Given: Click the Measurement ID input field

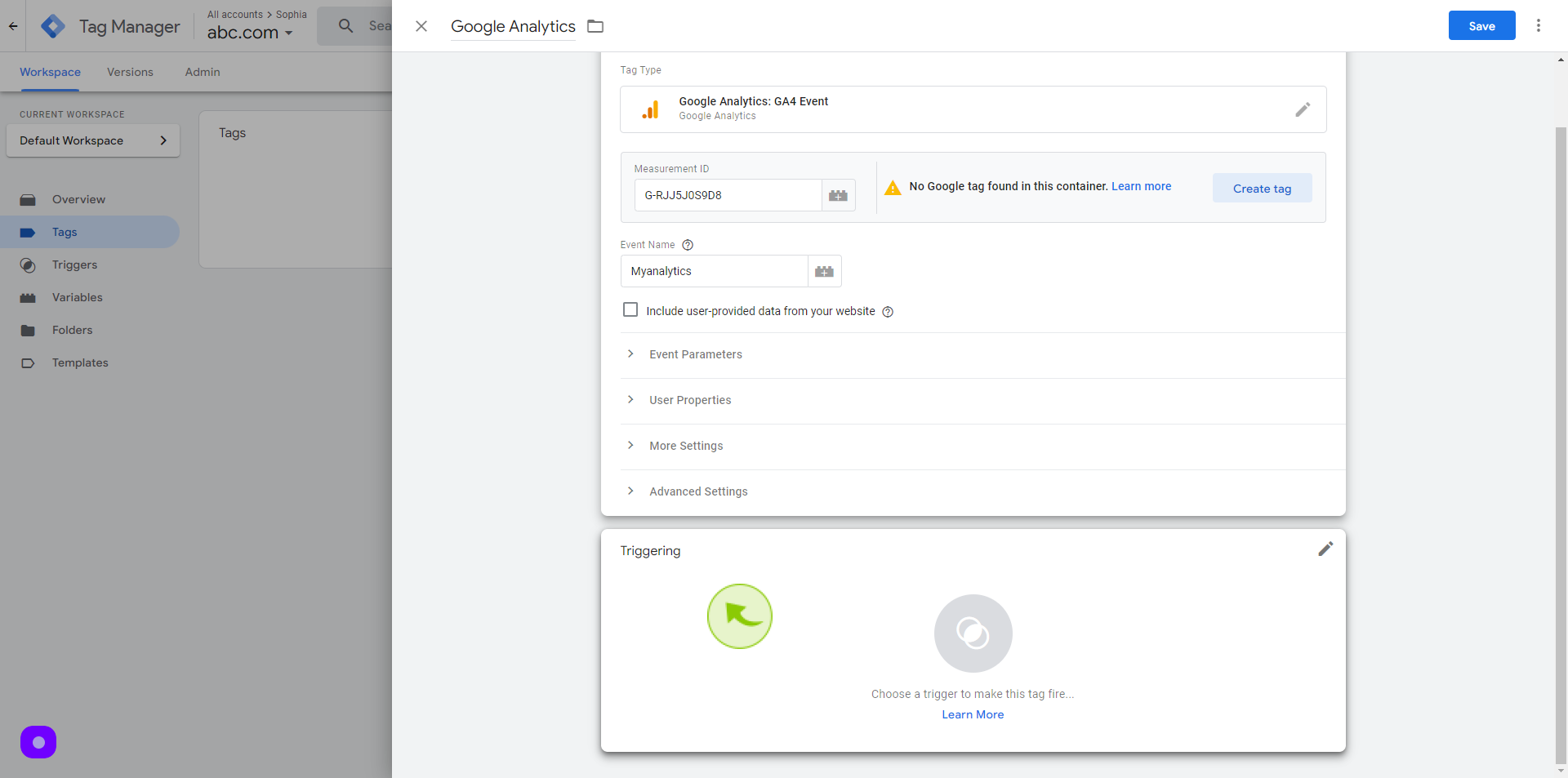Looking at the screenshot, I should [x=728, y=195].
